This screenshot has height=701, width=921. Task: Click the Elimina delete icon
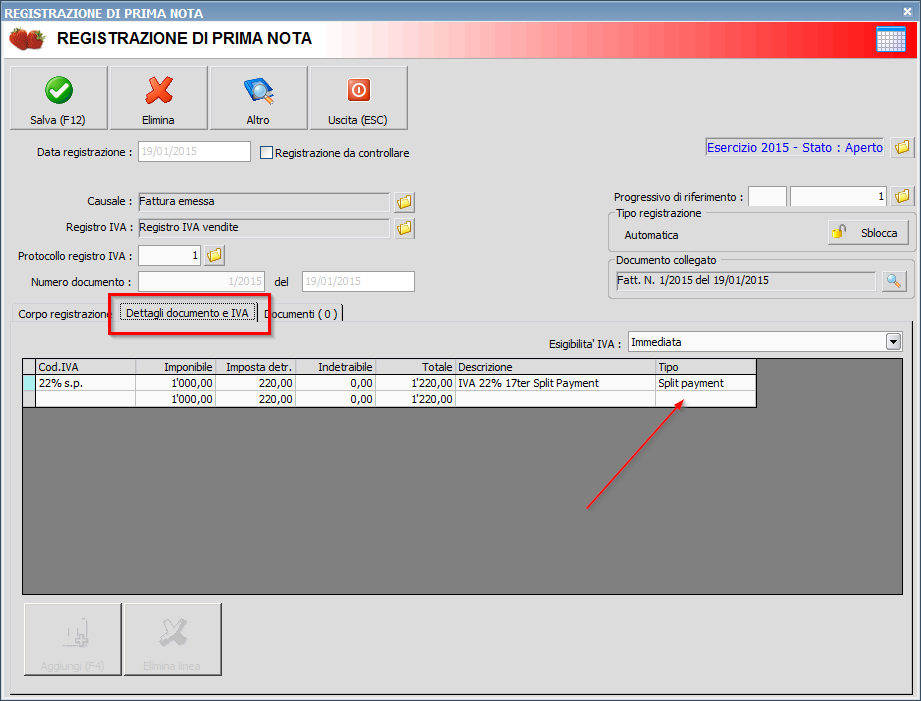(157, 97)
